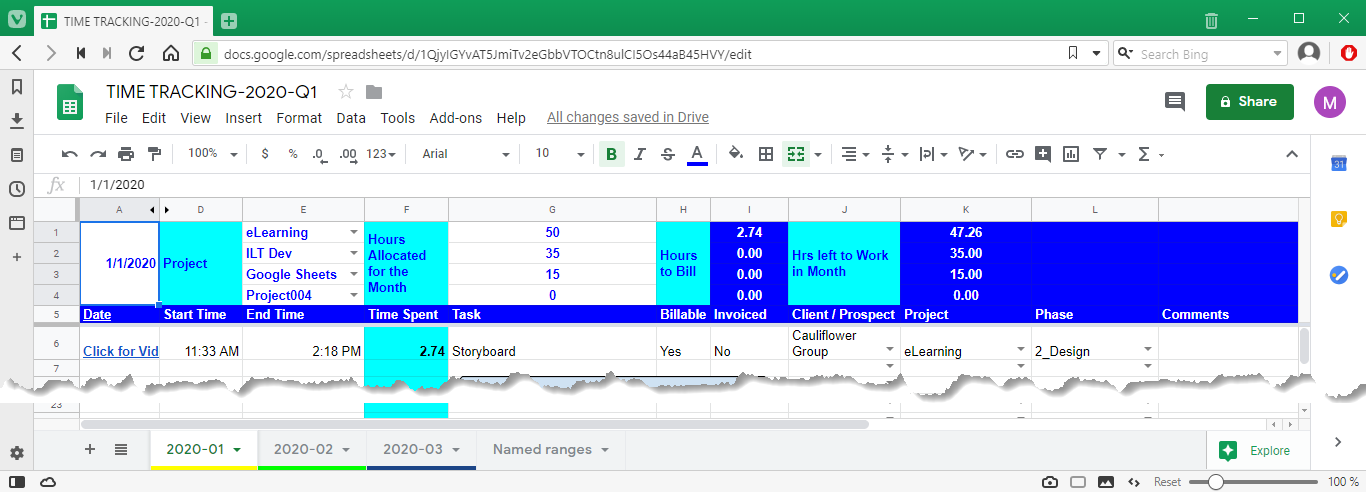
Task: Click the paint format roller icon
Action: coord(154,154)
